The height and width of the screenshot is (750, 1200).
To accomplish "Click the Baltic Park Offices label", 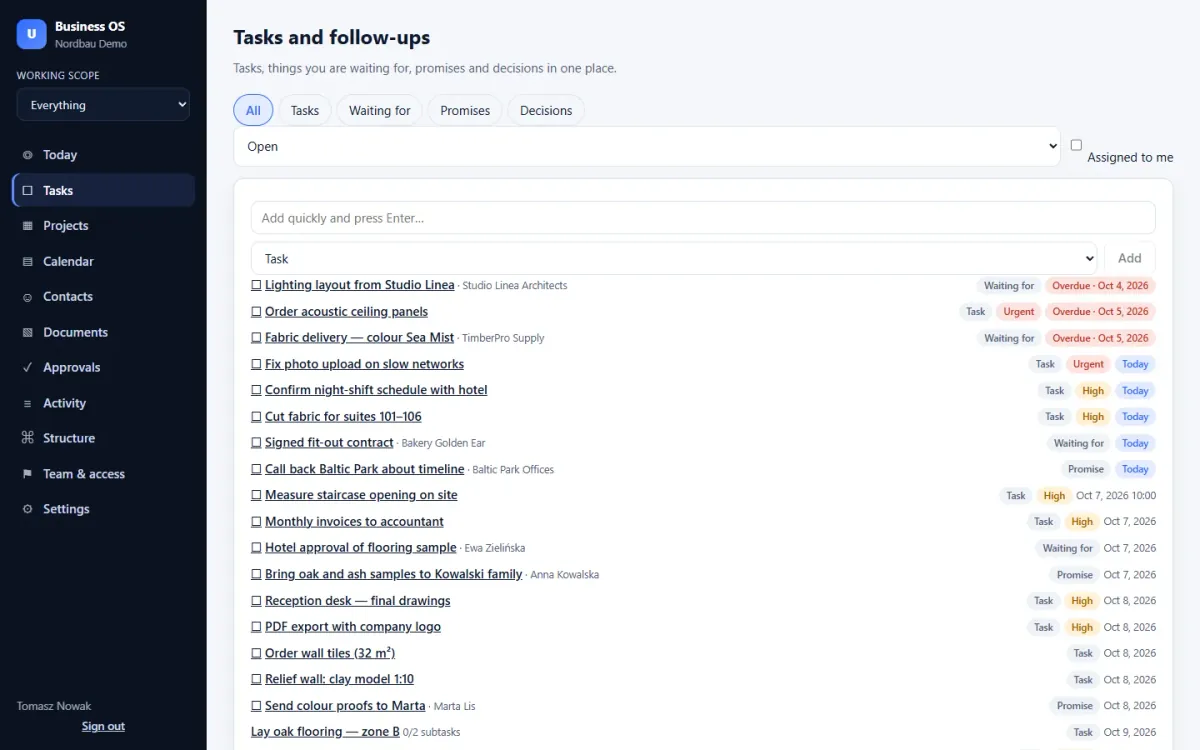I will pos(513,470).
